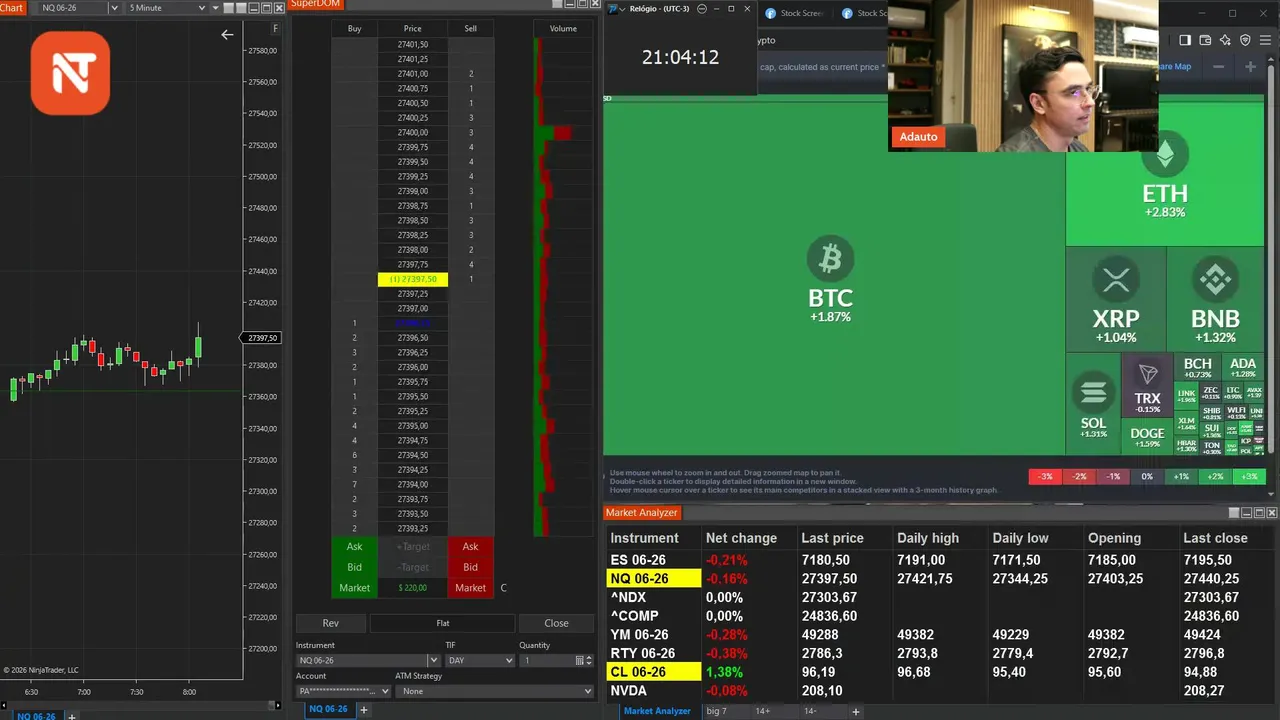This screenshot has width=1280, height=720.
Task: Open the browser wallet icon
Action: tap(1205, 40)
